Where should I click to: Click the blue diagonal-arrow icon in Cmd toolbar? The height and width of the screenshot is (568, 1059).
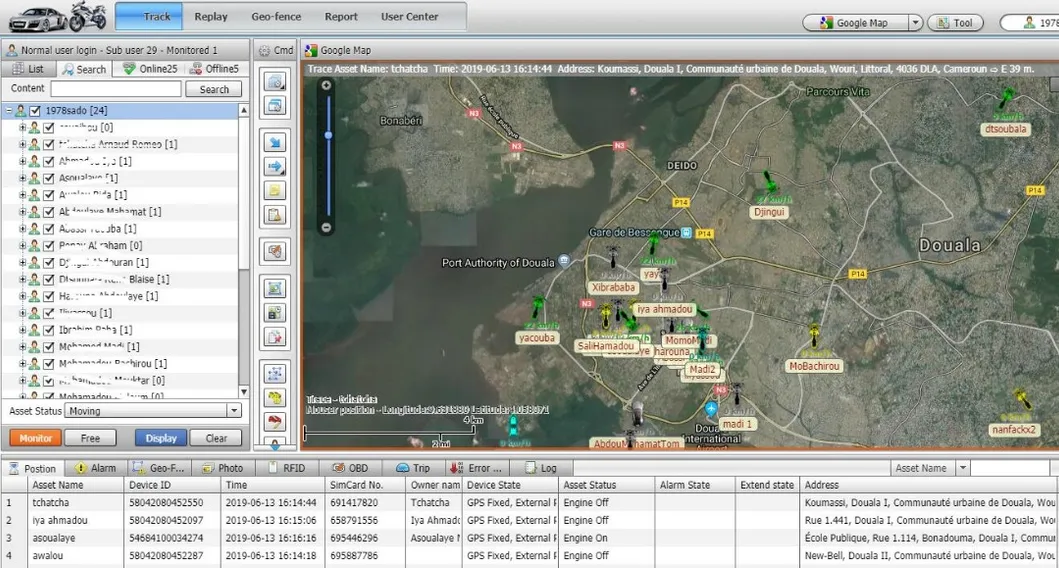(x=275, y=143)
